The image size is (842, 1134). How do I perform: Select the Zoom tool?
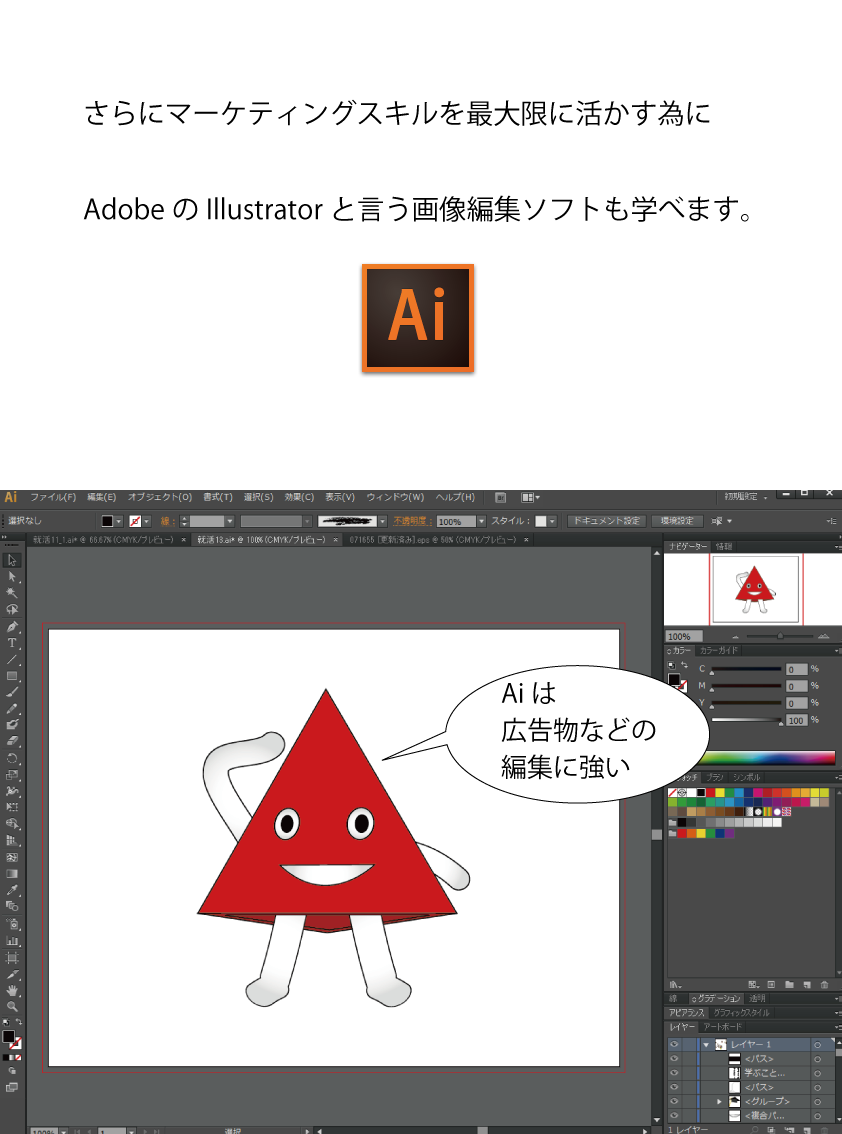click(x=12, y=1006)
